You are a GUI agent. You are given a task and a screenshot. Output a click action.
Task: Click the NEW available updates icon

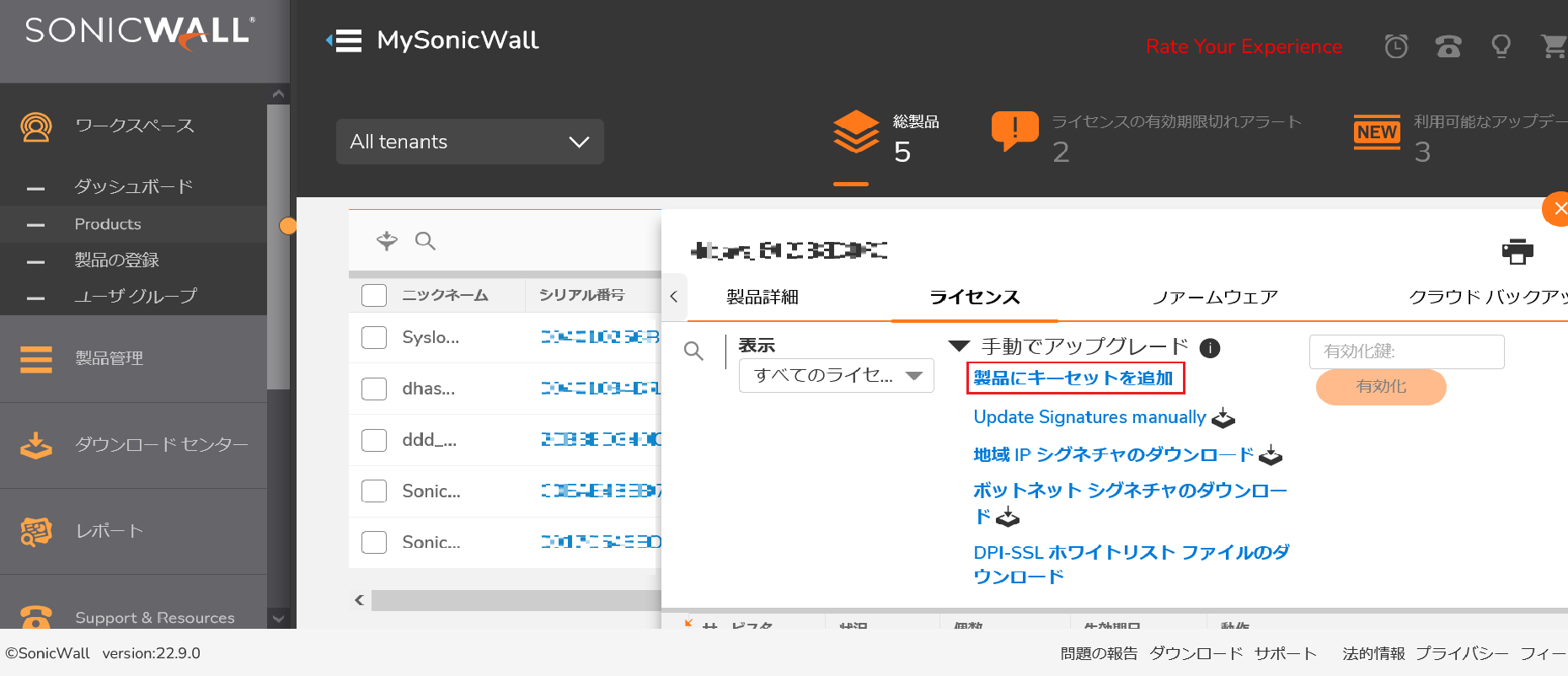pyautogui.click(x=1377, y=132)
